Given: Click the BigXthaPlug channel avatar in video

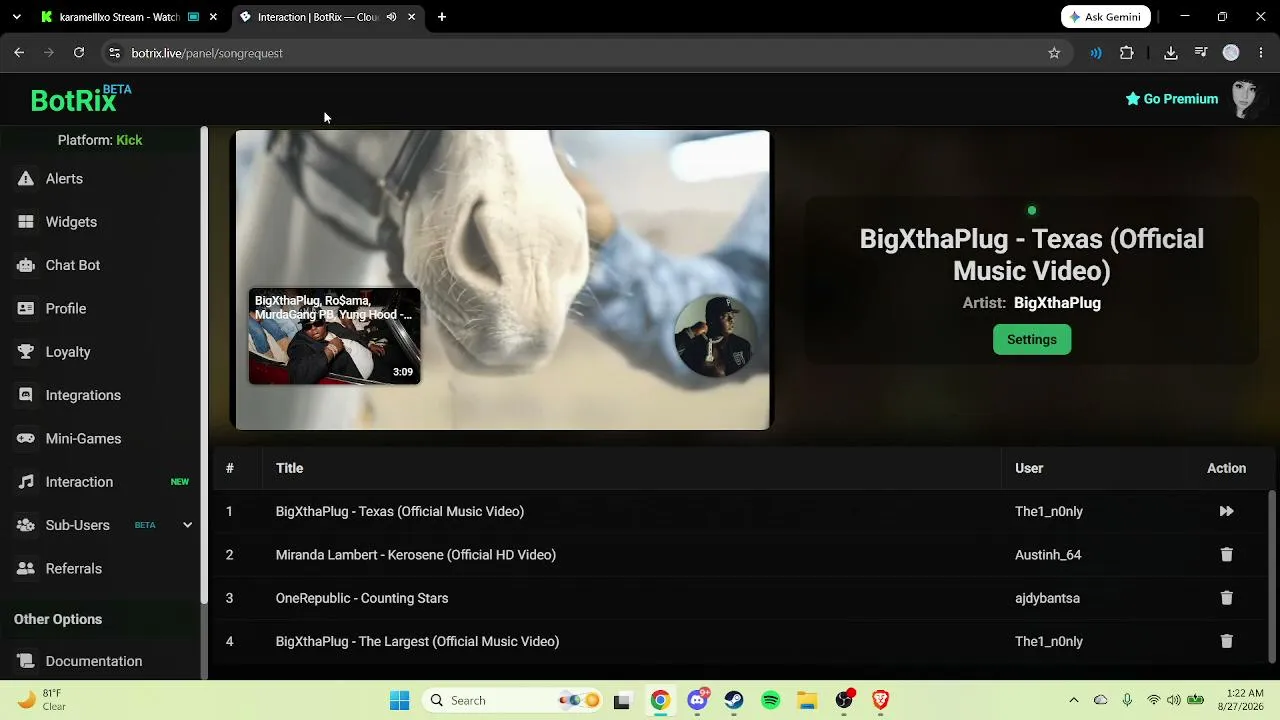Looking at the screenshot, I should pyautogui.click(x=714, y=335).
